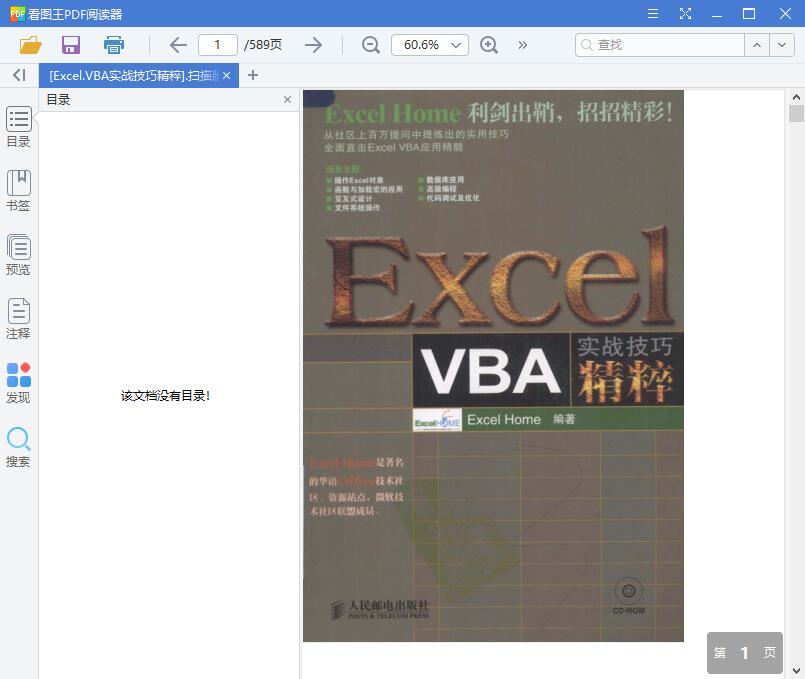Open the 注释 annotations sidebar panel
805x679 pixels.
pyautogui.click(x=18, y=319)
